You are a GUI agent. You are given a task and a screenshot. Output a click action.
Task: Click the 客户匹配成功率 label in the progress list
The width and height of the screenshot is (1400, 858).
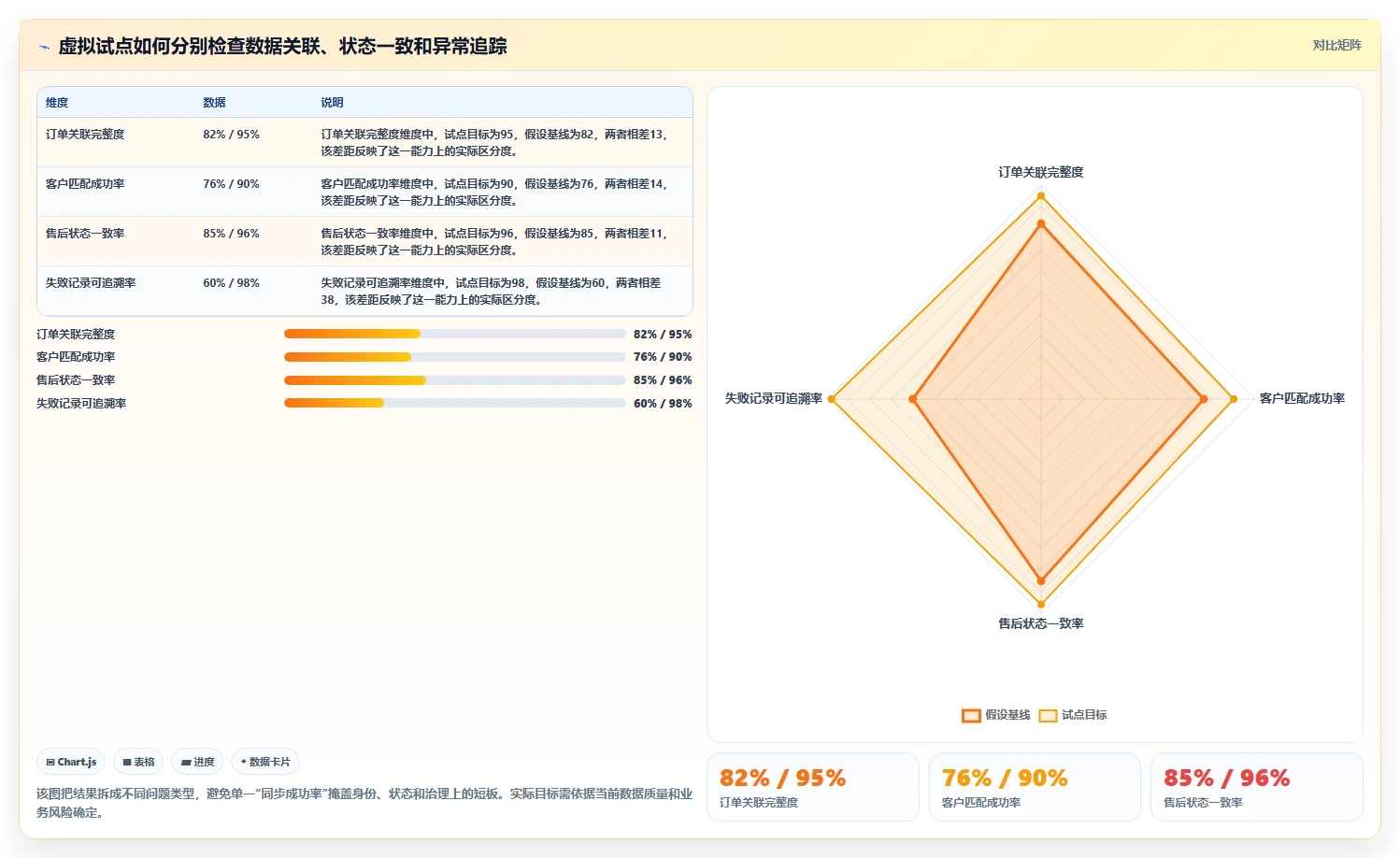coord(76,357)
